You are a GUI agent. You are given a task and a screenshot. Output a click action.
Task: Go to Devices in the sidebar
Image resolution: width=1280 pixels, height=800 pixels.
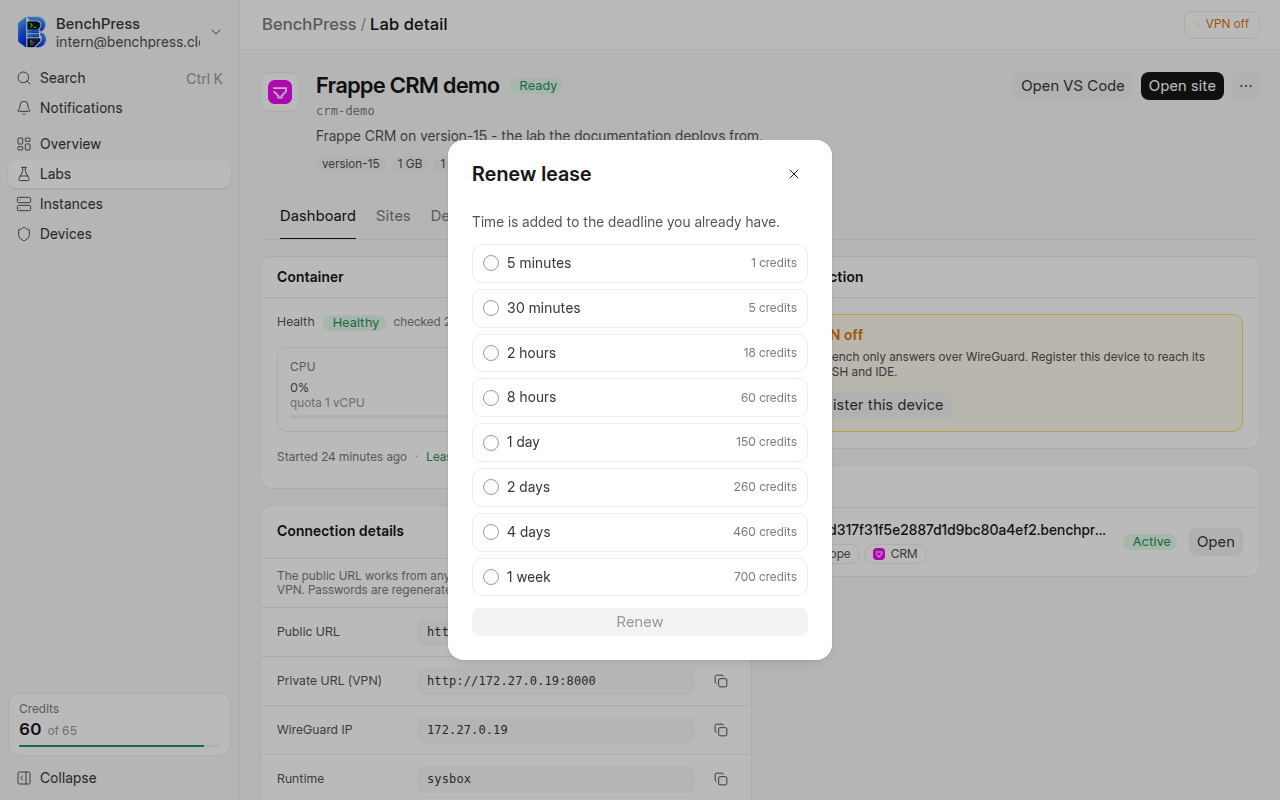[119, 234]
